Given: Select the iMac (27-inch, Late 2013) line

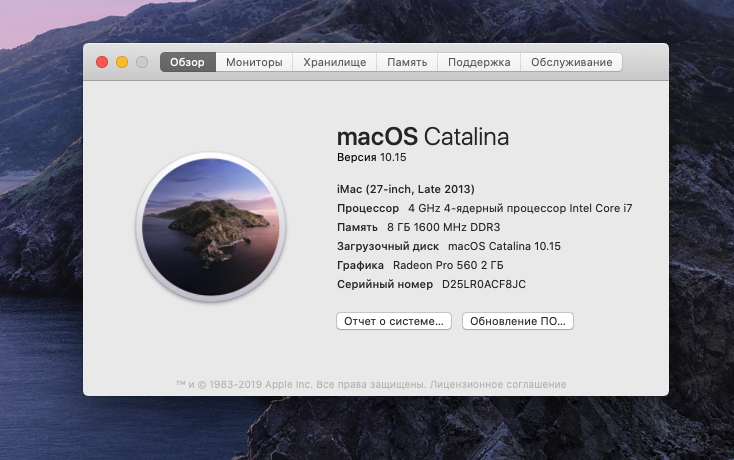Looking at the screenshot, I should coord(406,189).
